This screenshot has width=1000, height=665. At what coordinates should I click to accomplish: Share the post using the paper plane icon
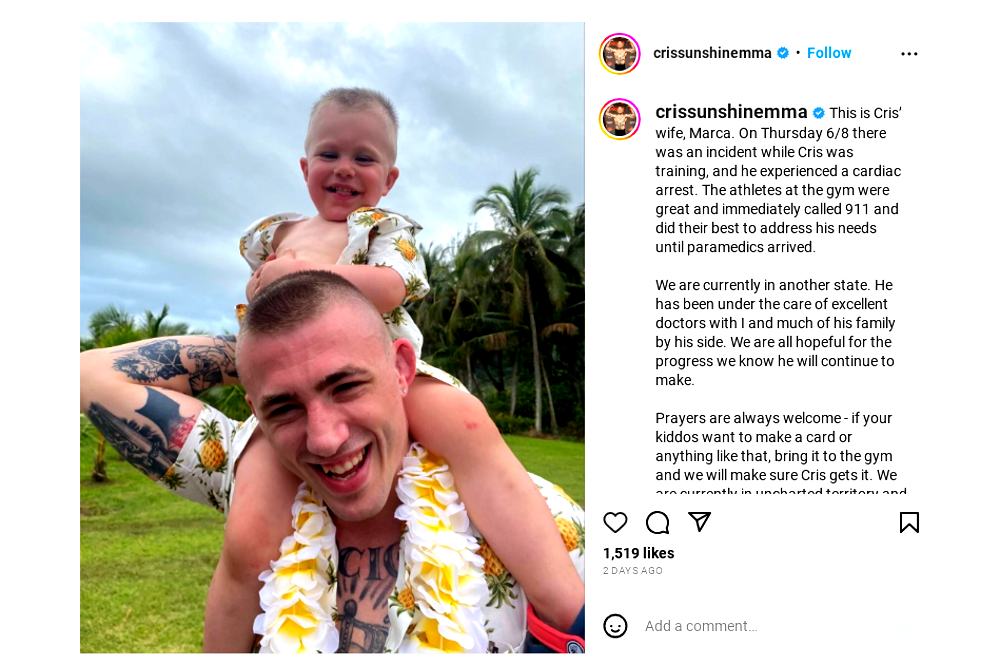coord(700,522)
